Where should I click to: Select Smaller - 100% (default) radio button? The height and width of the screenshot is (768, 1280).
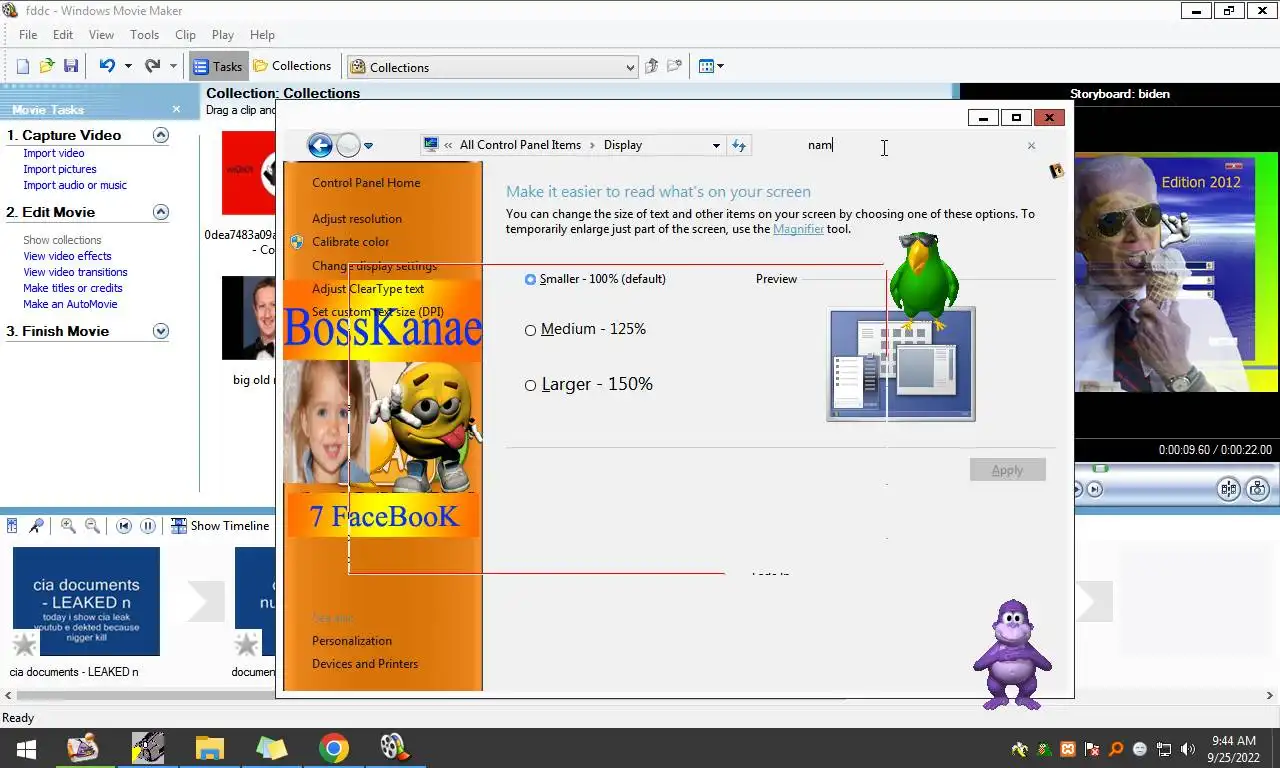click(x=531, y=279)
